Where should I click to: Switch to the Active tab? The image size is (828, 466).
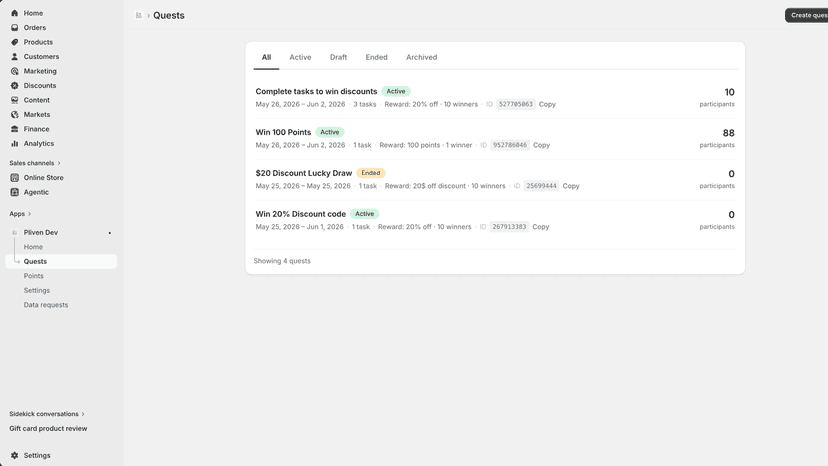(x=300, y=57)
